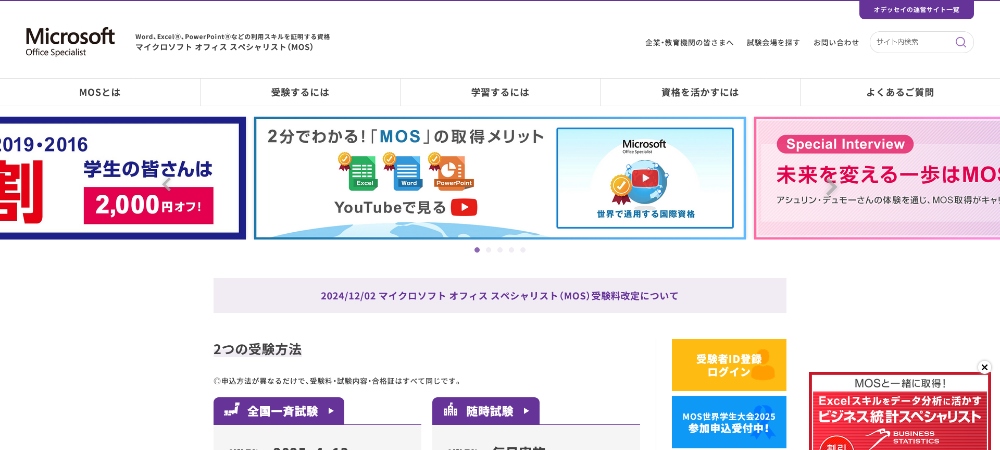This screenshot has width=1000, height=450.
Task: Click the ビジネス統計スペシャリスト ad
Action: [900, 411]
